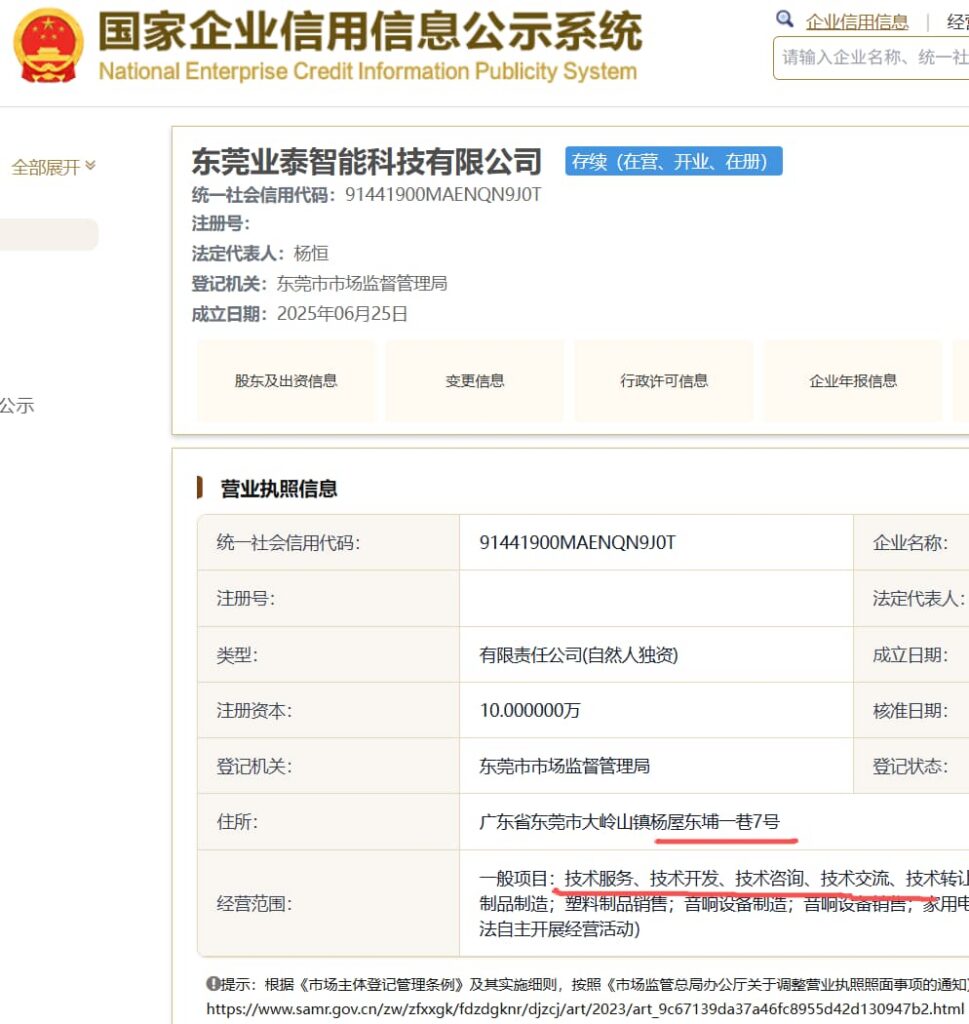The width and height of the screenshot is (969, 1024).
Task: Click the 存续 (在营、开业、在册) status badge
Action: click(x=673, y=161)
